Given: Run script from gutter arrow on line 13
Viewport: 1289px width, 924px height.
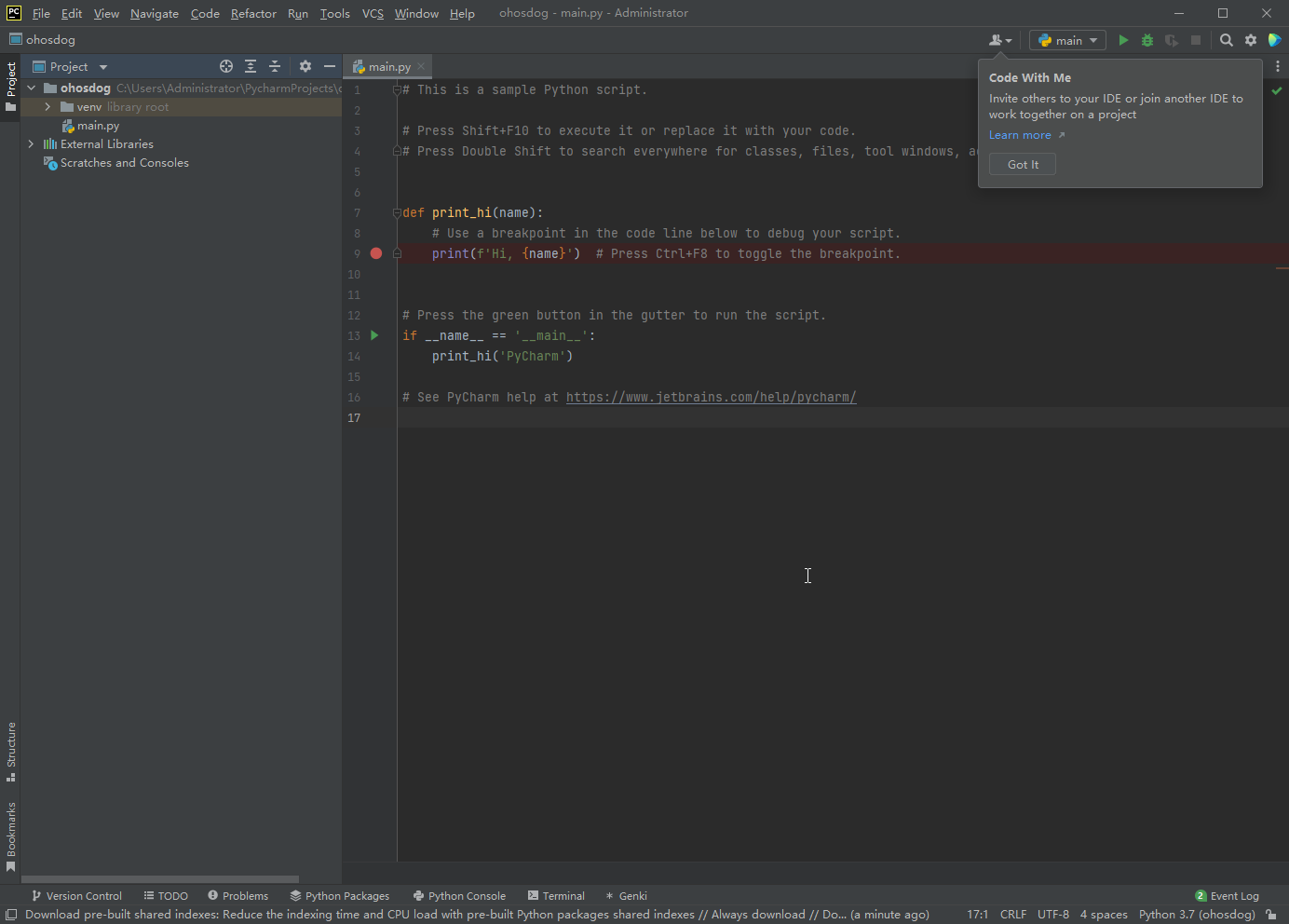Looking at the screenshot, I should click(375, 335).
